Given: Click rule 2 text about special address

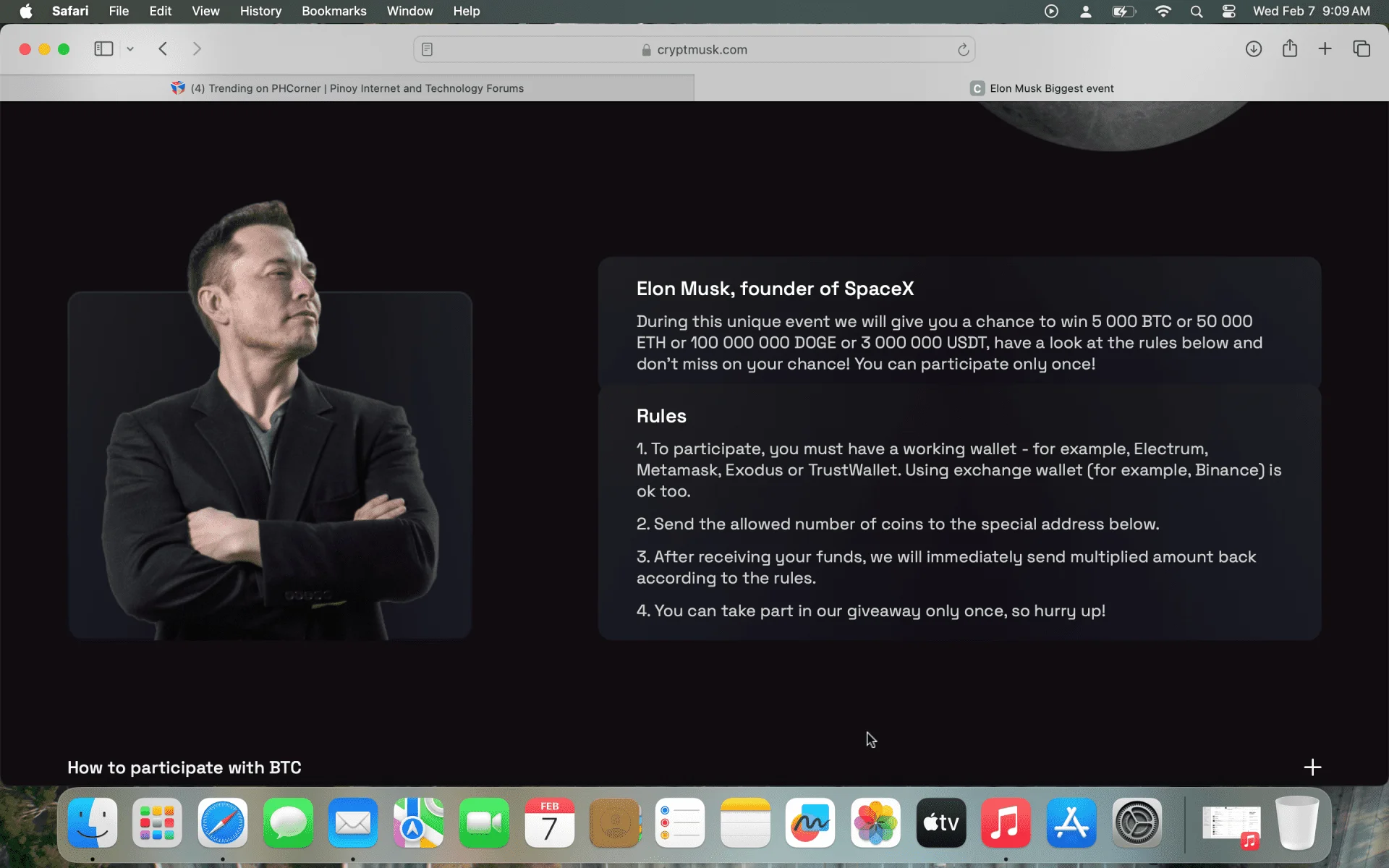Looking at the screenshot, I should point(897,524).
